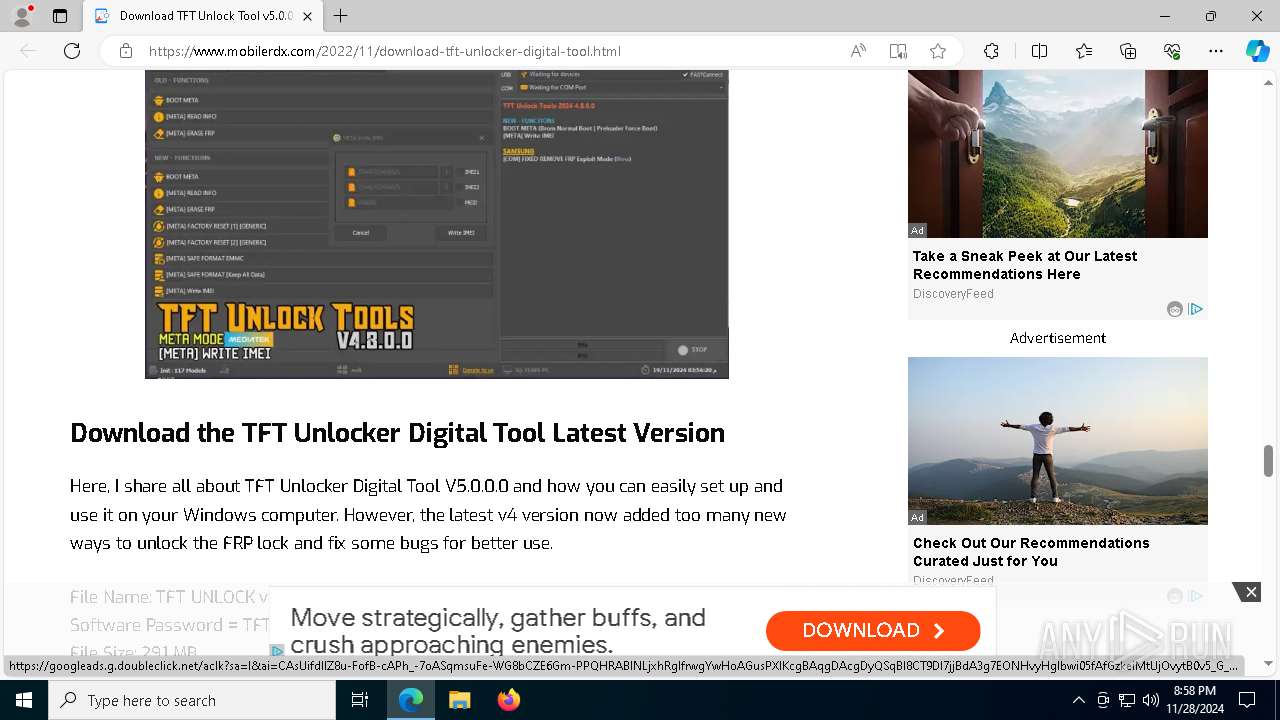Click the Download the TFT Unlocker heading
This screenshot has width=1280, height=720.
pyautogui.click(x=397, y=433)
